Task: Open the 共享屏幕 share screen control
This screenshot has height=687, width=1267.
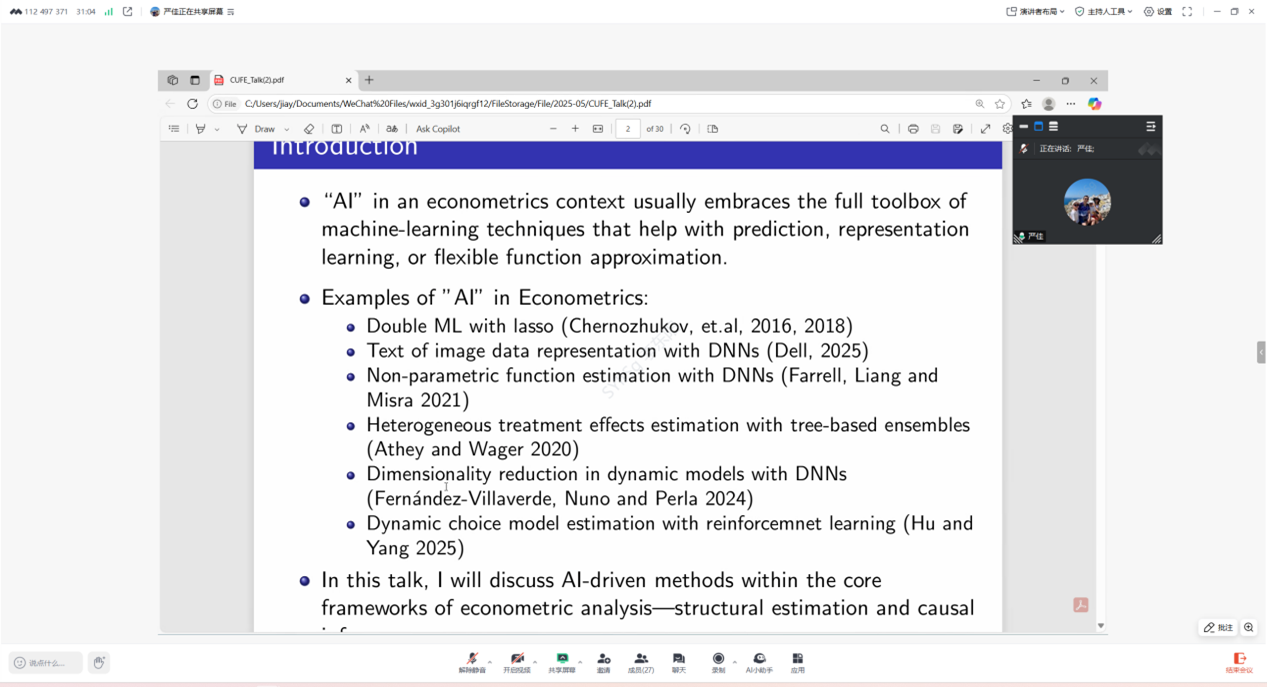Action: coord(562,662)
